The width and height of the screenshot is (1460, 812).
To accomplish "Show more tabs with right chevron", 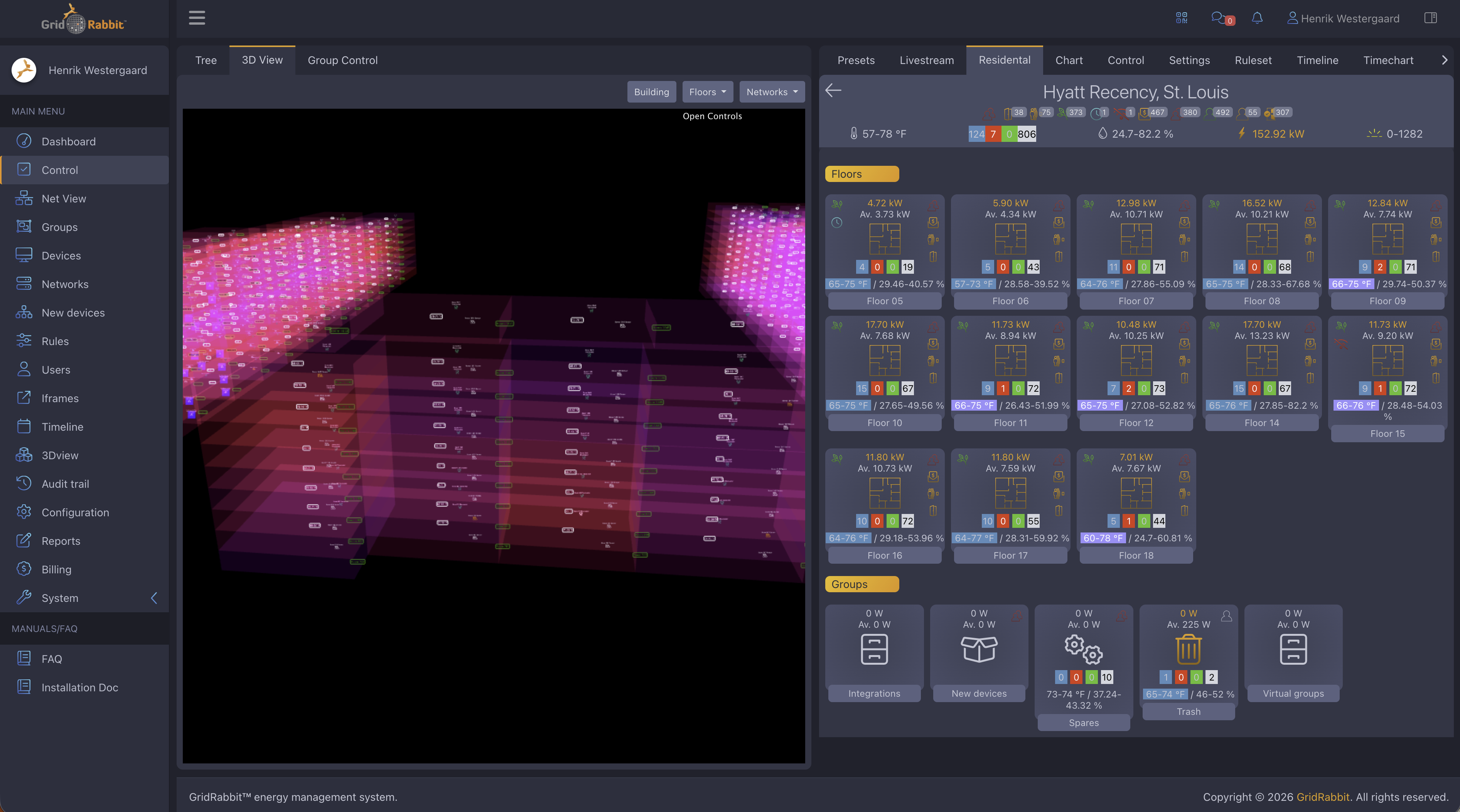I will click(1444, 60).
